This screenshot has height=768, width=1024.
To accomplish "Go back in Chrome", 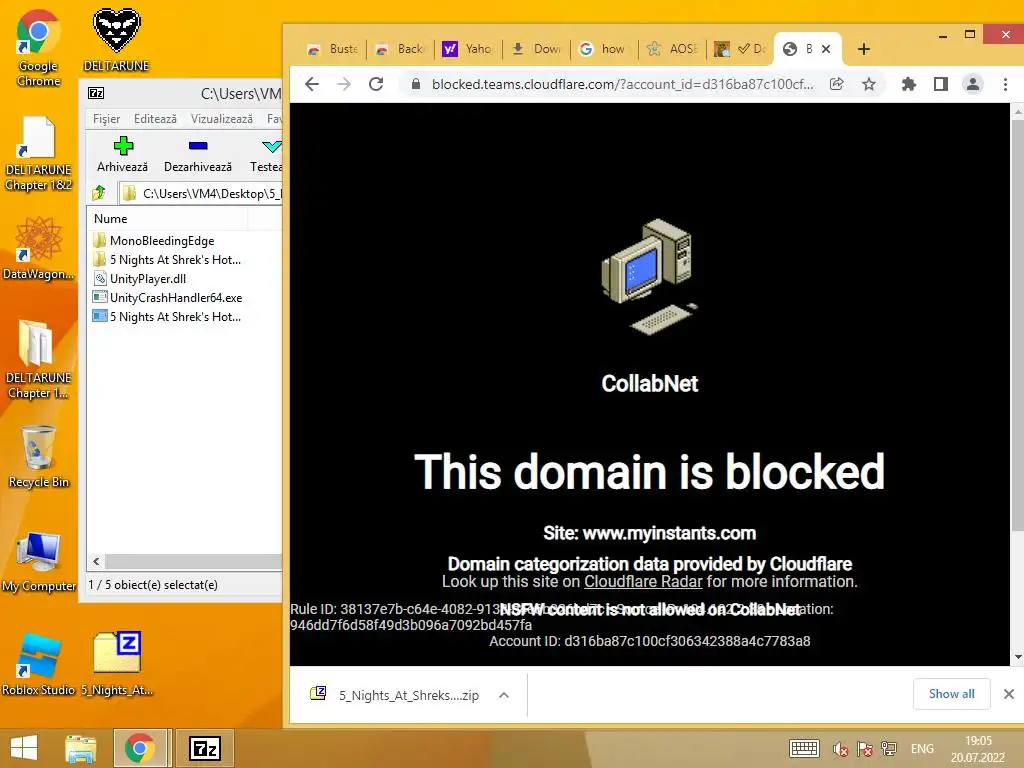I will coord(312,84).
